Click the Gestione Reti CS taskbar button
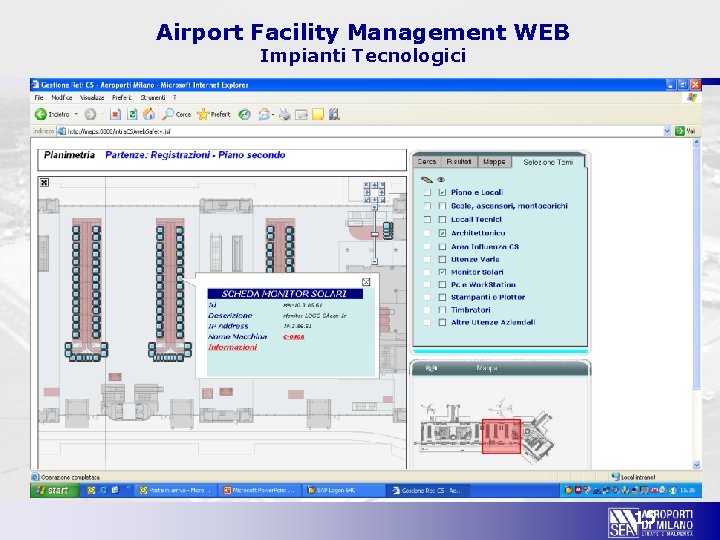 tap(428, 490)
